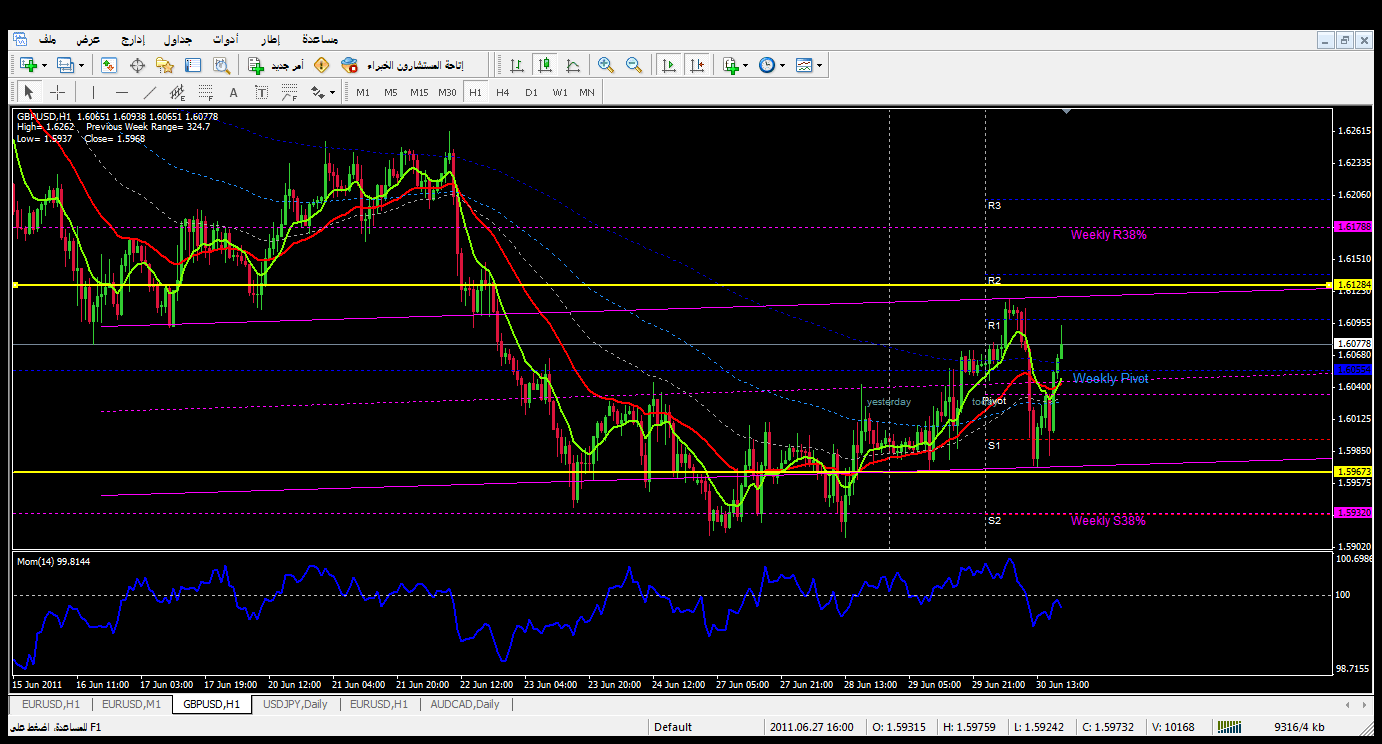The width and height of the screenshot is (1382, 744).
Task: Select the yellow line at 1.61284 handle
Action: [15, 286]
